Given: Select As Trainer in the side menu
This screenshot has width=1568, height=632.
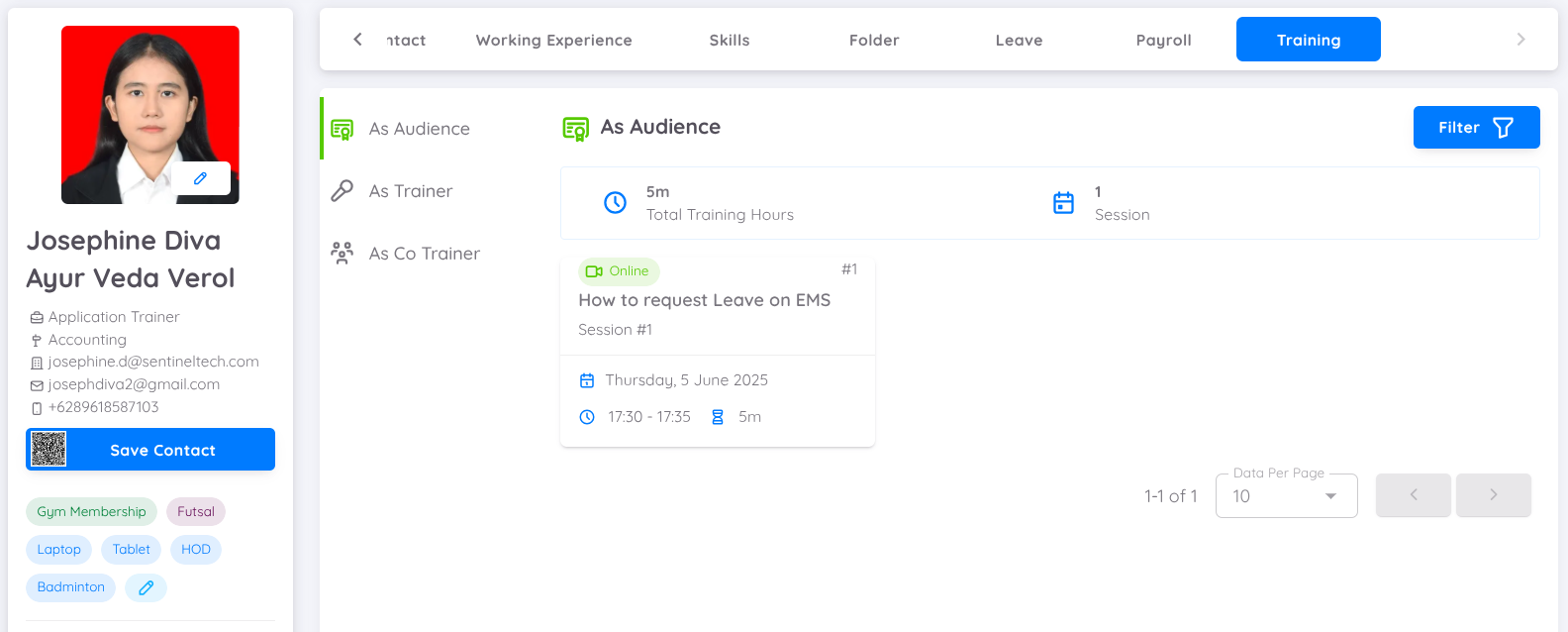Looking at the screenshot, I should [x=411, y=191].
